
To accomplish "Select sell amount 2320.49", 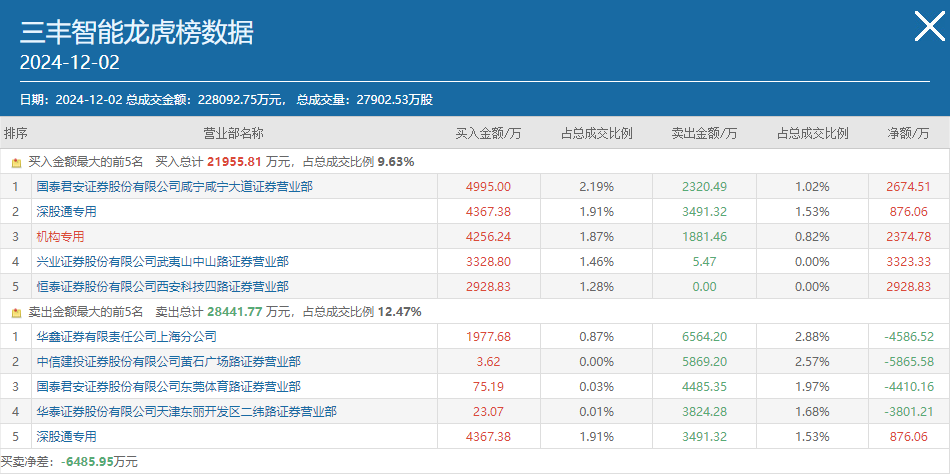I will (704, 187).
